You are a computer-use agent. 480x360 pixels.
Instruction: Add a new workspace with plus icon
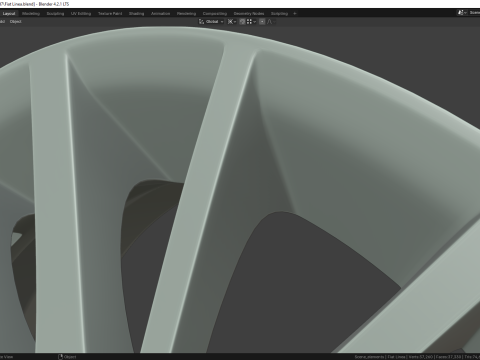pos(295,14)
